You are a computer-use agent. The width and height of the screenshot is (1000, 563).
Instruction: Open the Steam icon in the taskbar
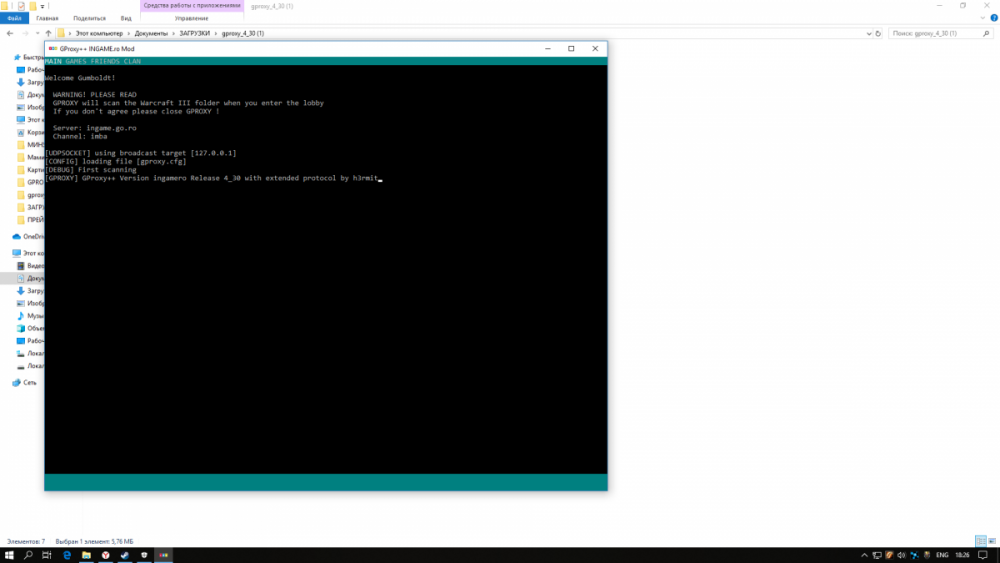pos(125,555)
